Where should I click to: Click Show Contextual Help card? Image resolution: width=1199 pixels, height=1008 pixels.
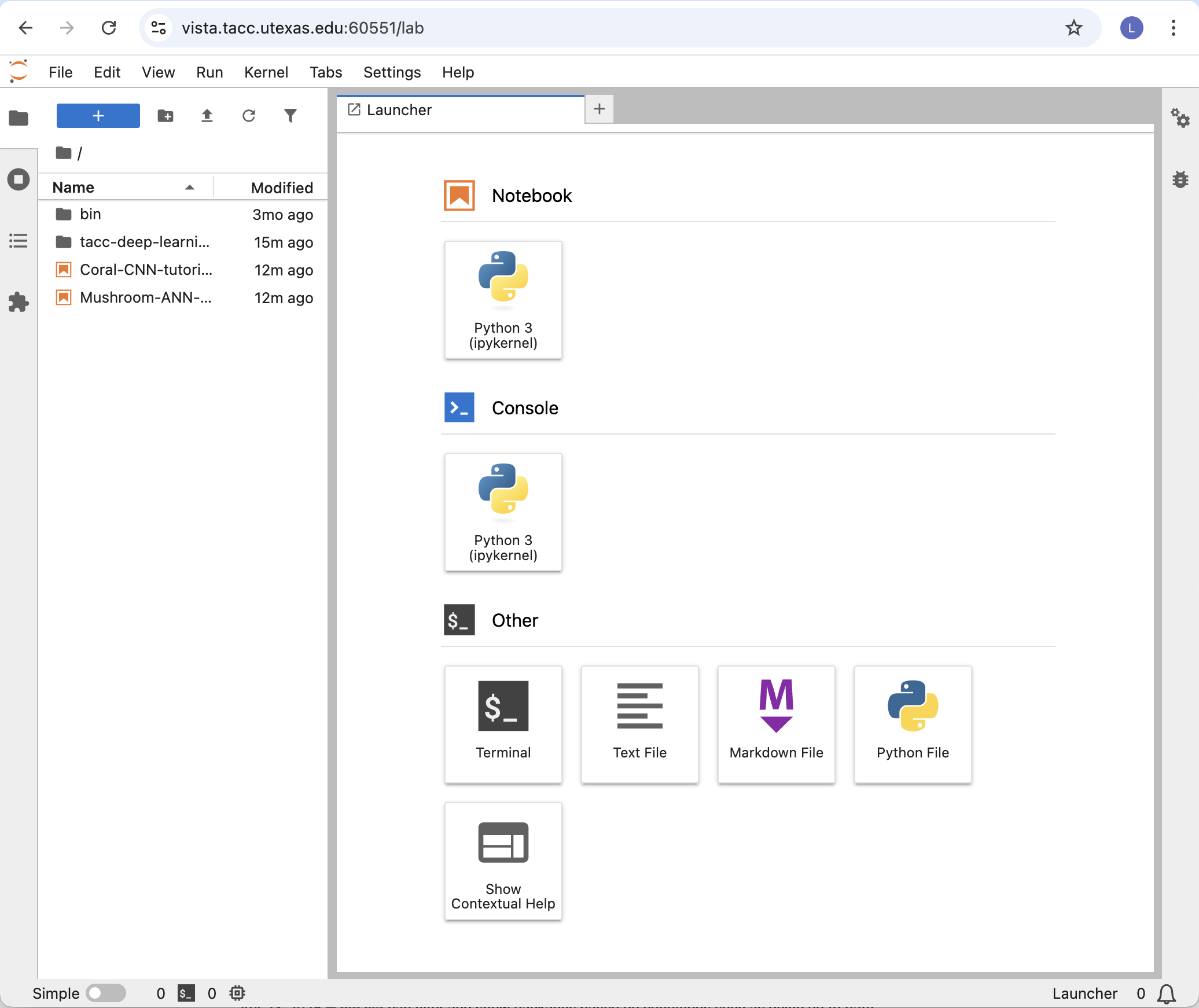pos(503,861)
